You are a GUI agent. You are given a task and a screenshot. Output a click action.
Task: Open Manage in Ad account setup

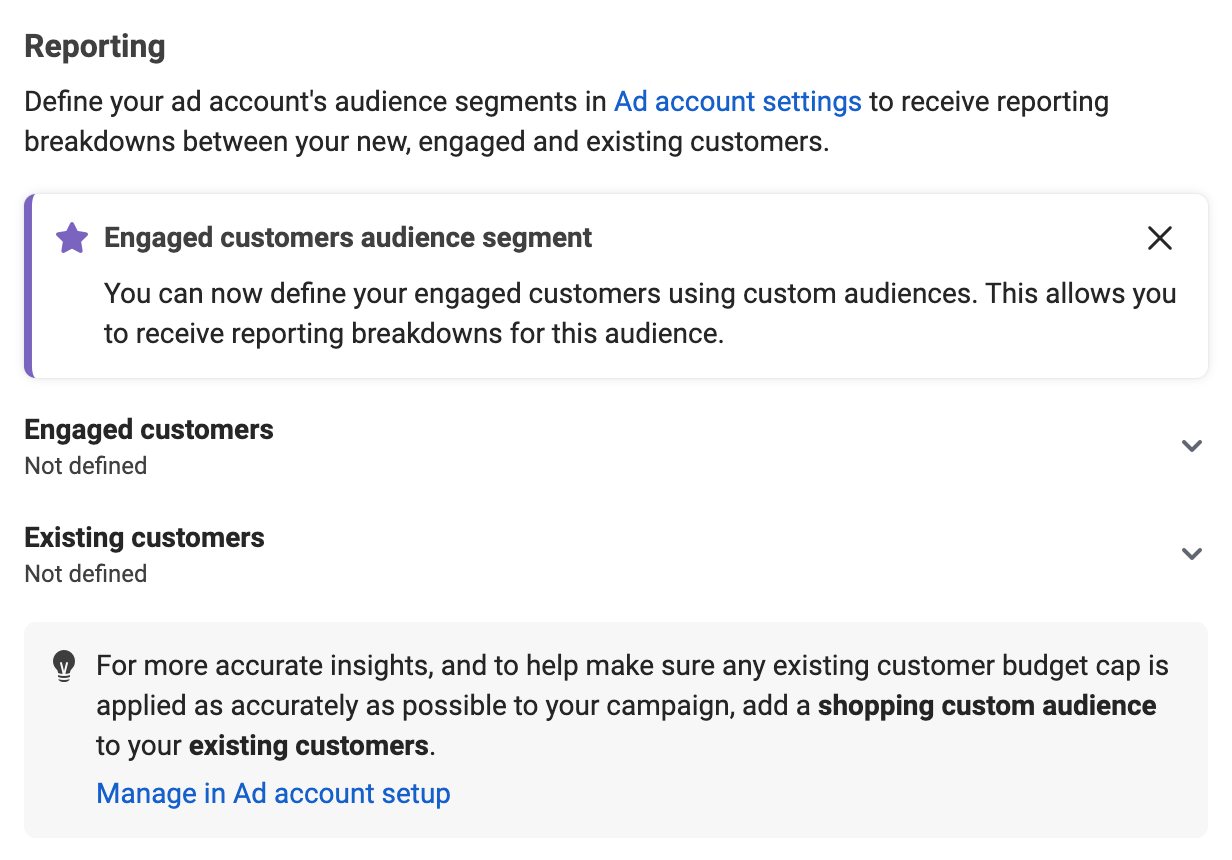point(273,794)
